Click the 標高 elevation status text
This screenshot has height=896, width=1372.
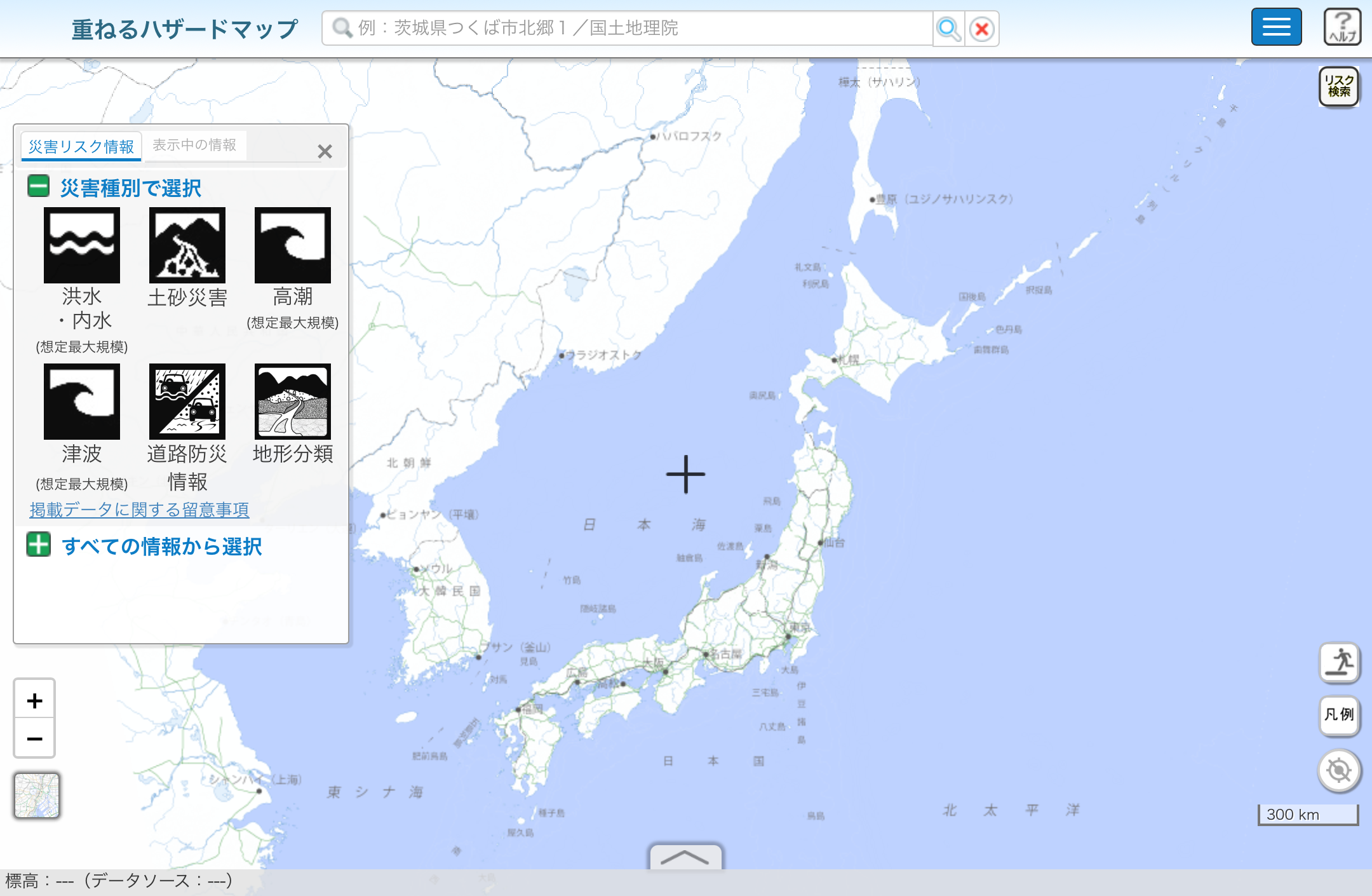coord(119,881)
